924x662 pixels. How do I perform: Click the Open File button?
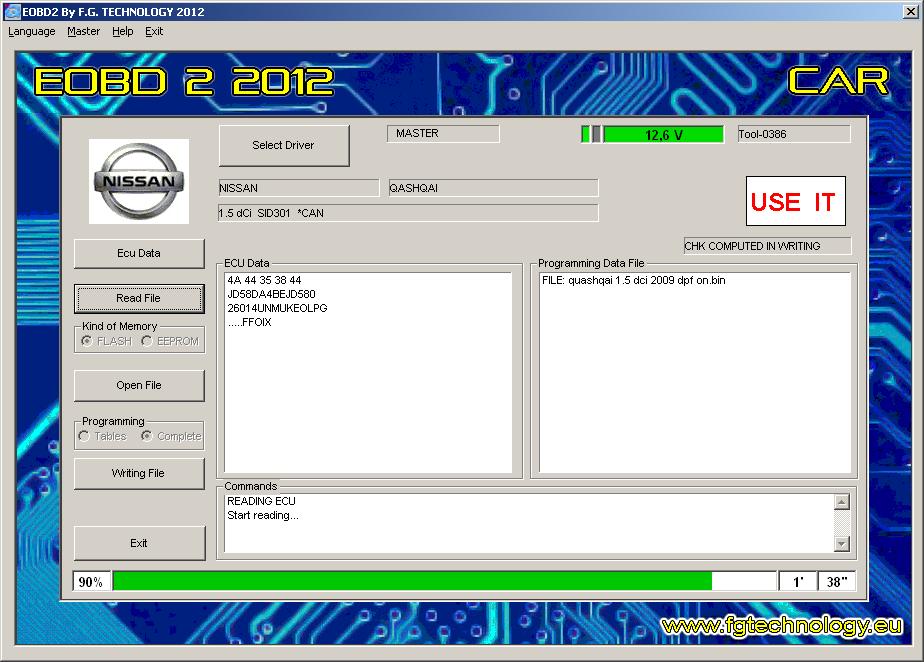click(139, 385)
